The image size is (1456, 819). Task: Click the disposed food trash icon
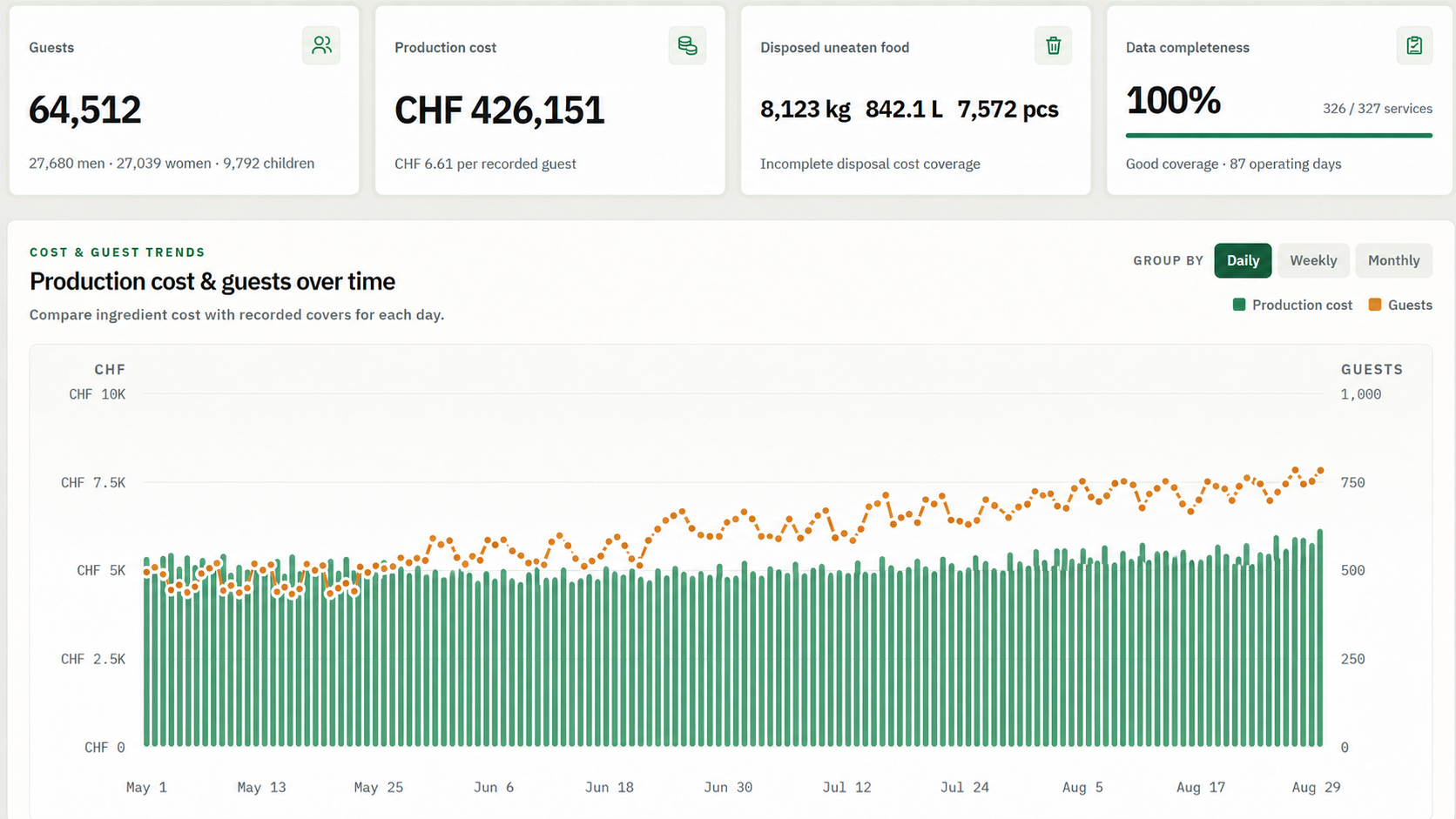pos(1053,45)
